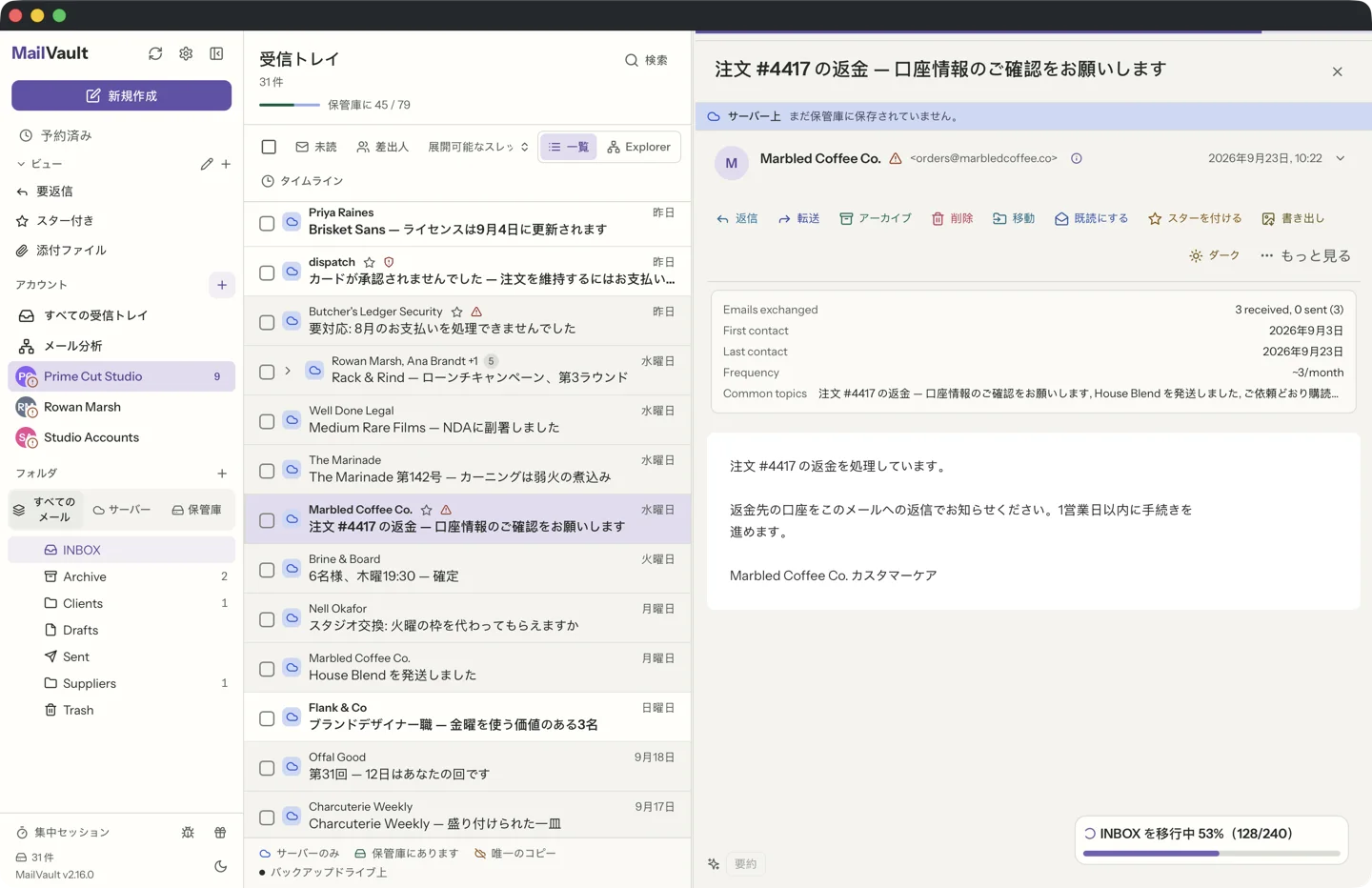Click the sync refresh icon beside MailVault
The height and width of the screenshot is (888, 1372).
click(x=155, y=54)
